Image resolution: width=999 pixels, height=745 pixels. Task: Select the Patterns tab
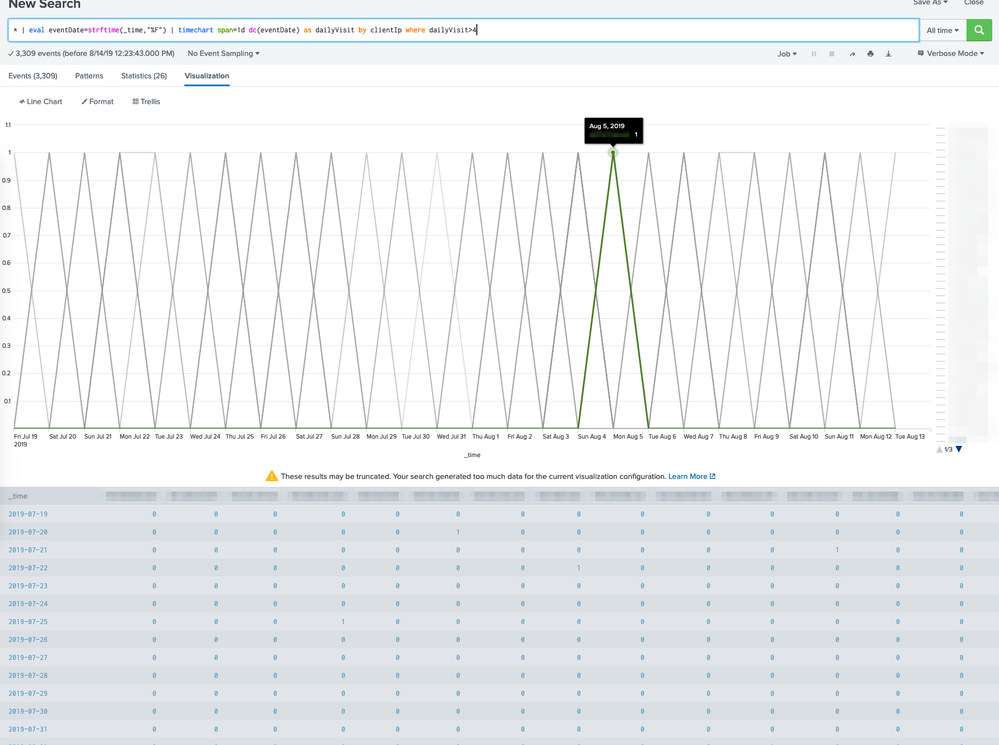[89, 76]
